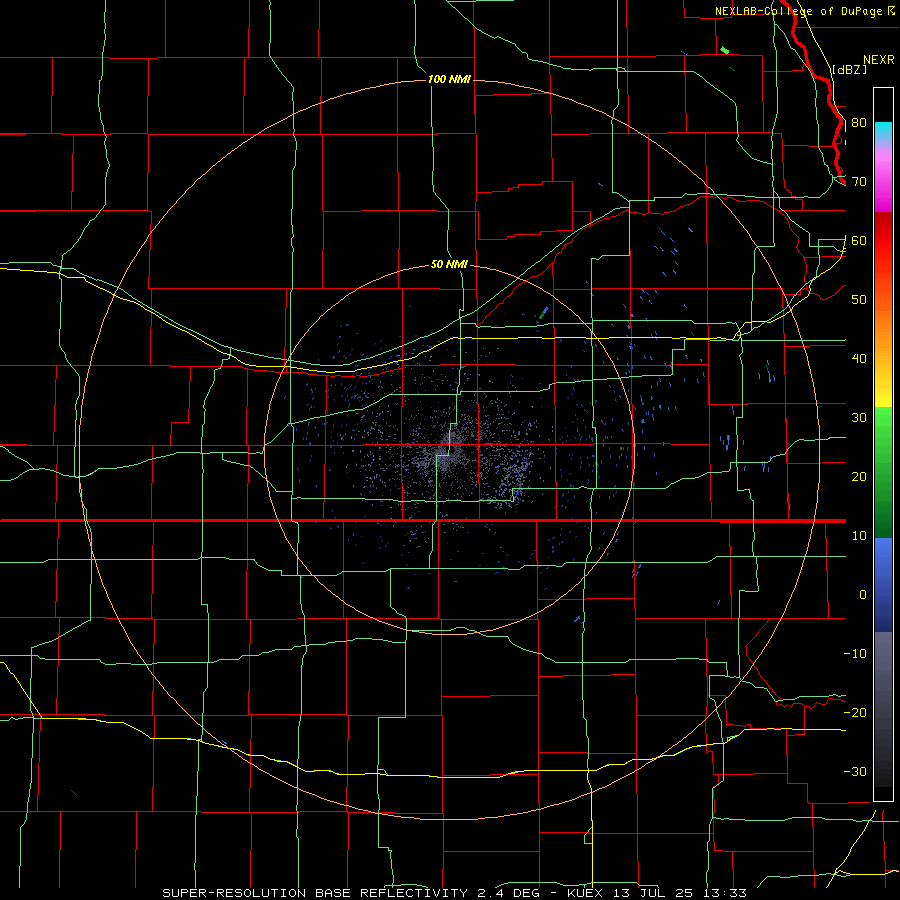Click the 0 value on dBZ scale

863,595
